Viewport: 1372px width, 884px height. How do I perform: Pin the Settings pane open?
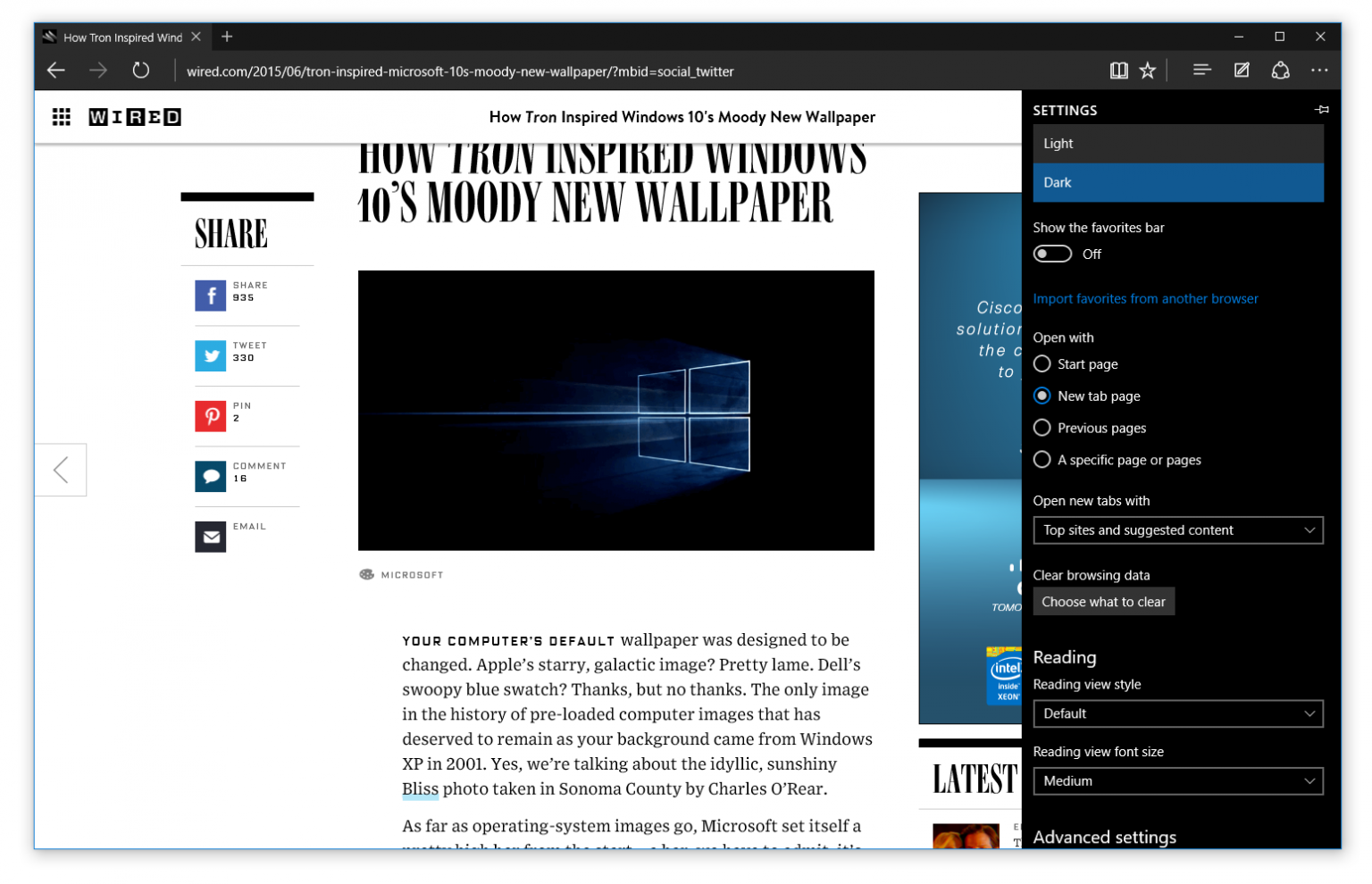pyautogui.click(x=1321, y=109)
